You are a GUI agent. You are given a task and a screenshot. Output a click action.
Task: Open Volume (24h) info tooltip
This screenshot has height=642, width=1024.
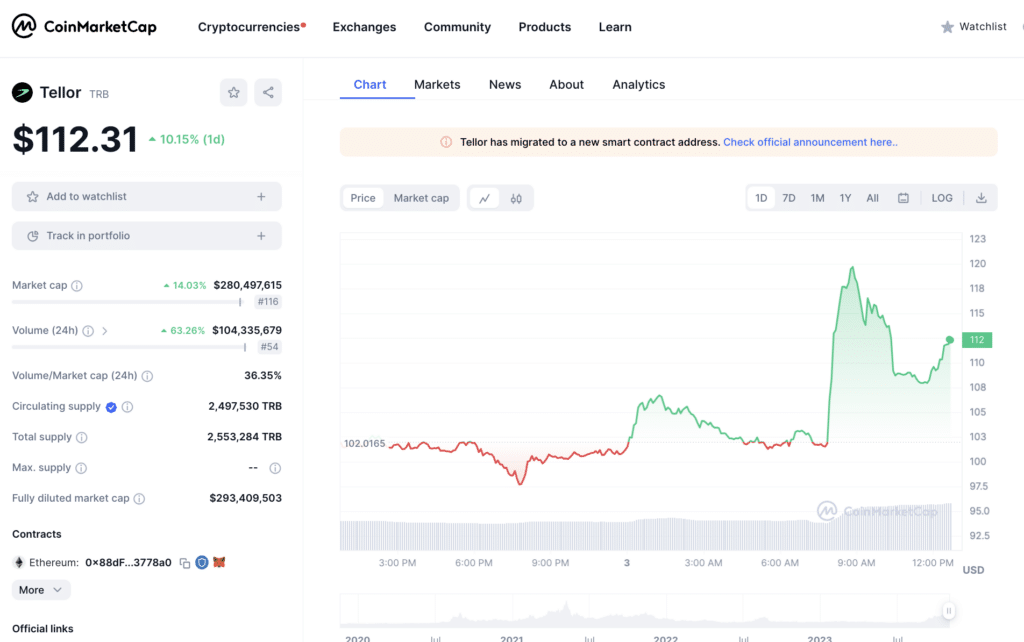(88, 330)
